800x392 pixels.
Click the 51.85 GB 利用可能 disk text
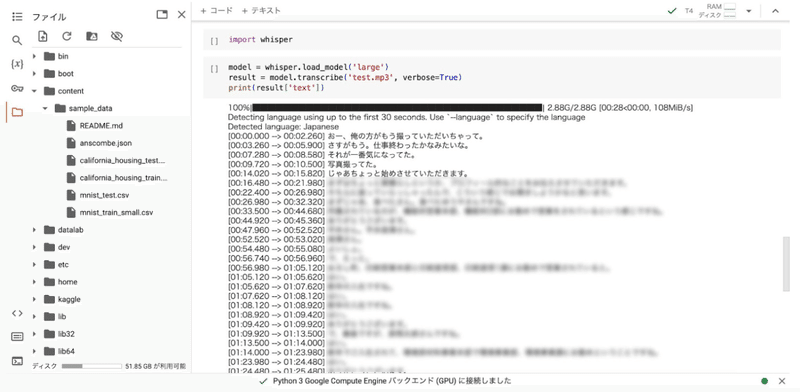click(x=156, y=366)
